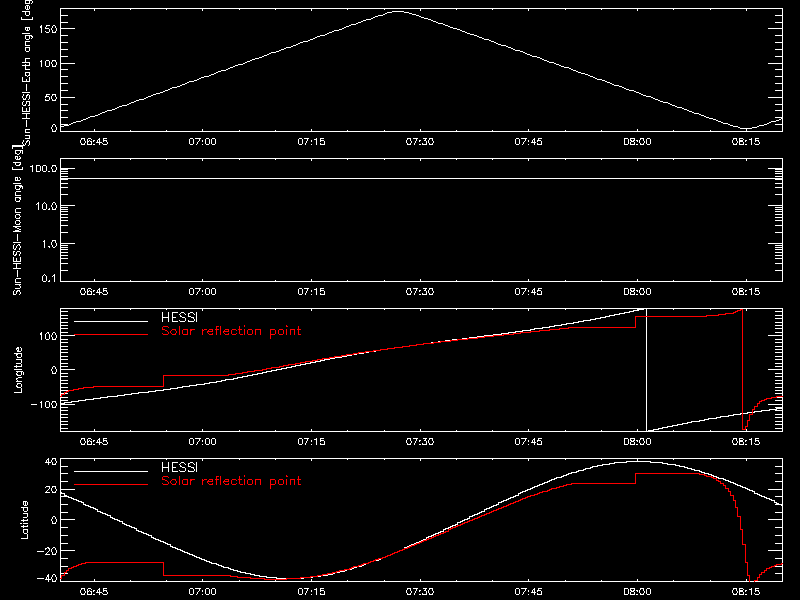800x600 pixels.
Task: Click 07:00 time label under Moon angle plot
Action: [203, 292]
